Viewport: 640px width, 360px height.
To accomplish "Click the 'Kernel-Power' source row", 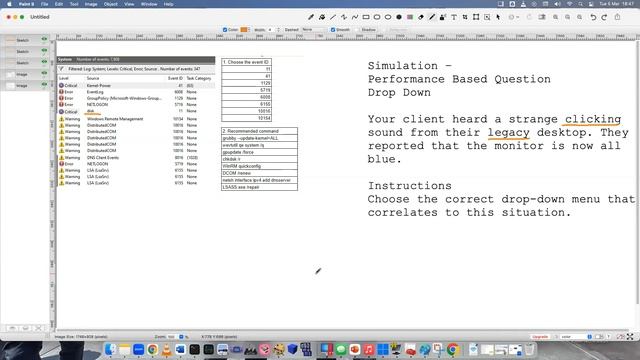I will pos(136,86).
